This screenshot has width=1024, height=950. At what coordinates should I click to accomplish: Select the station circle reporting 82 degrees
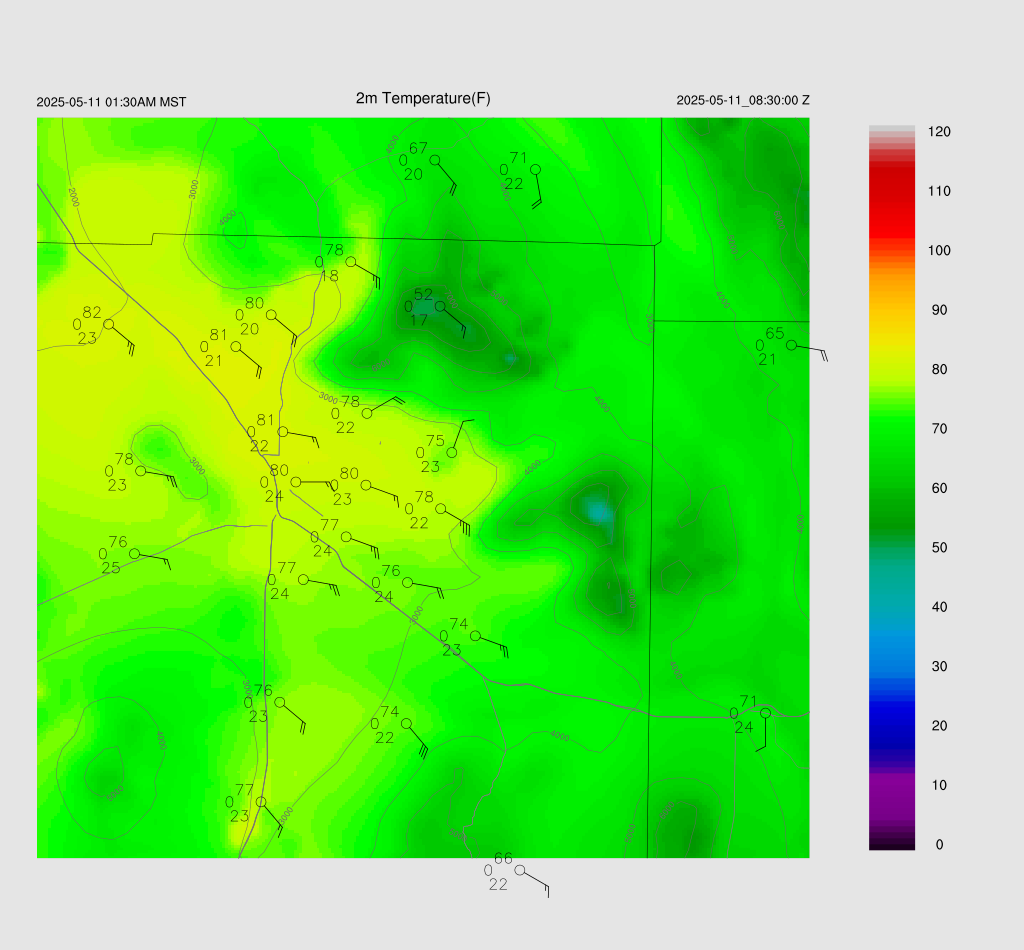[109, 325]
